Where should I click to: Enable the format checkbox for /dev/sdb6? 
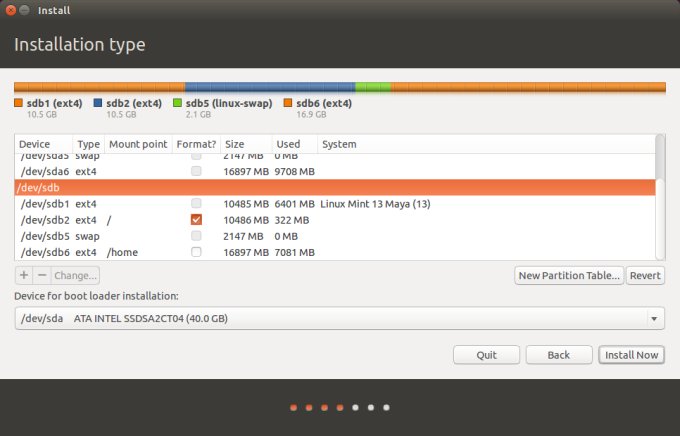coord(196,252)
